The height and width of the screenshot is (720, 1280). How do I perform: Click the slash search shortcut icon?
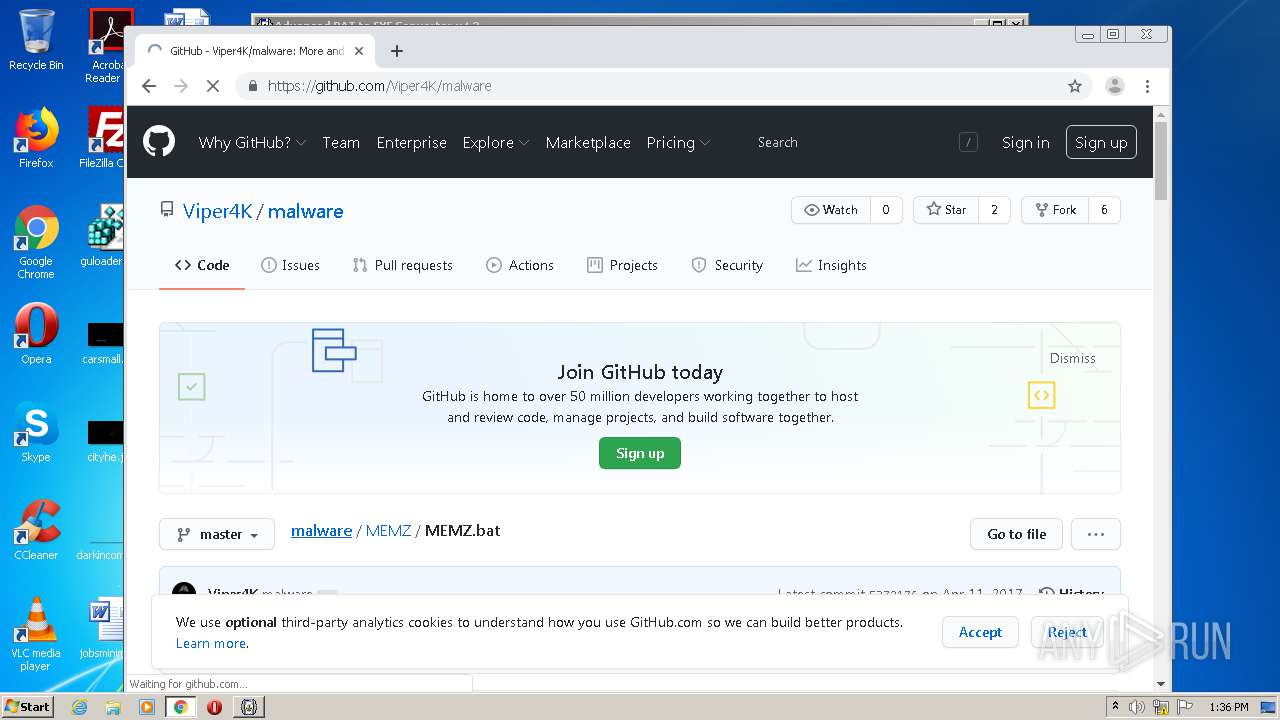click(968, 142)
